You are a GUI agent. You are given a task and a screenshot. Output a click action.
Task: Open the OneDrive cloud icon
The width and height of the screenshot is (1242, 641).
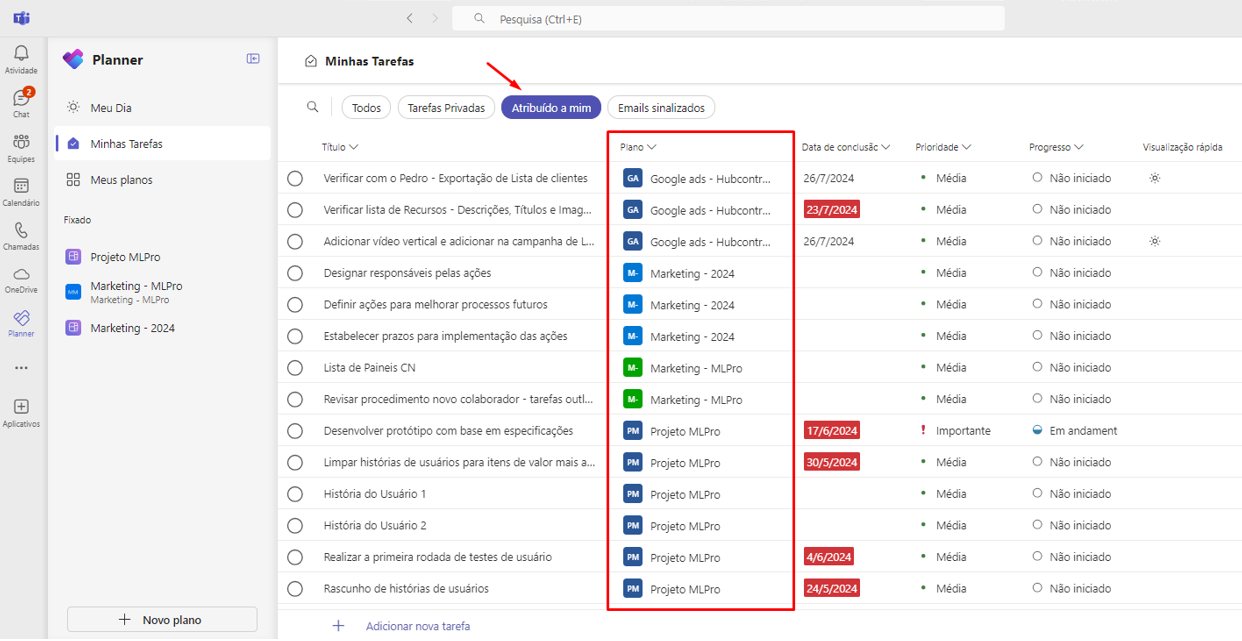21,274
